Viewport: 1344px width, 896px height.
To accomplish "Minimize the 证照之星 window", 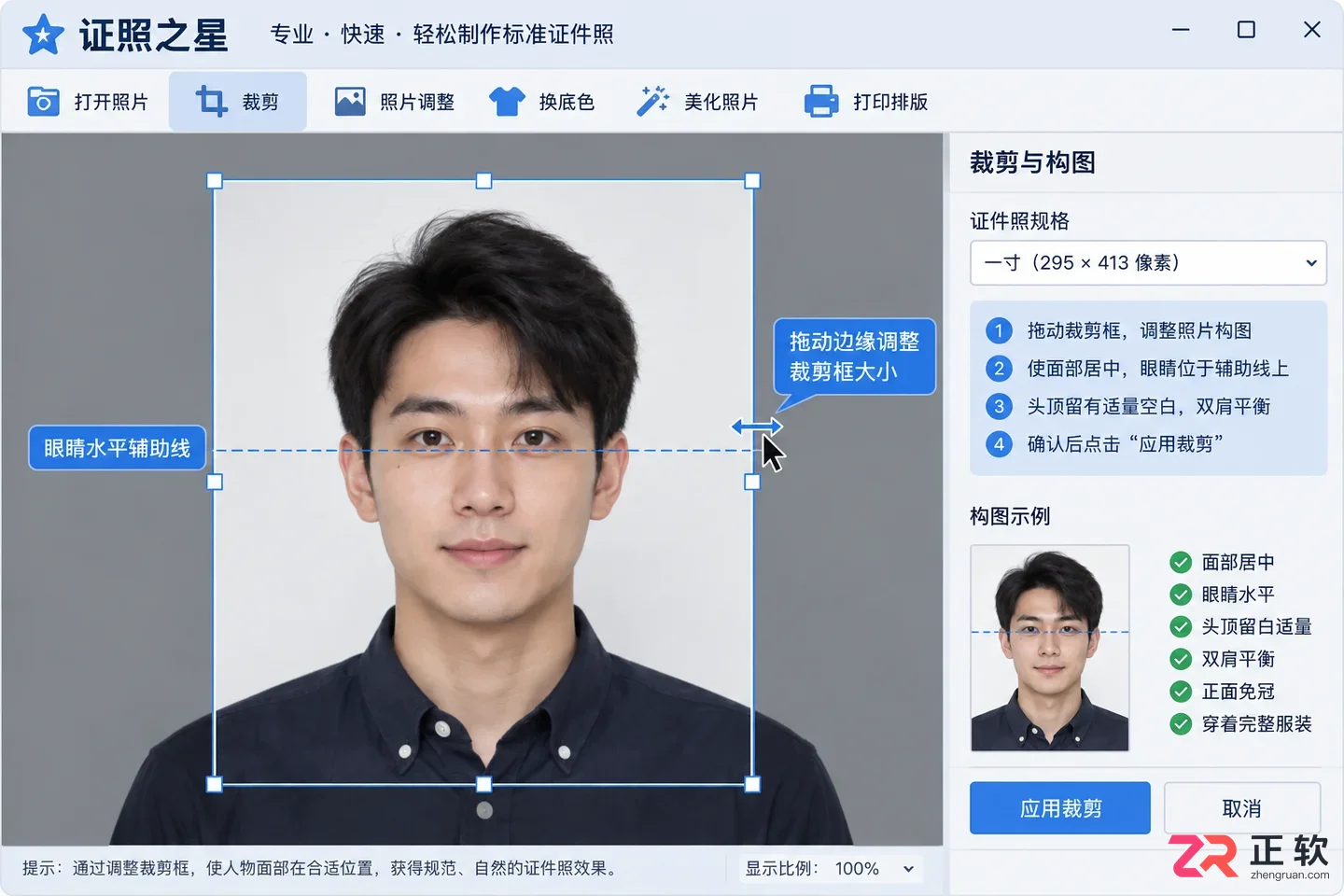I will pos(1181,30).
